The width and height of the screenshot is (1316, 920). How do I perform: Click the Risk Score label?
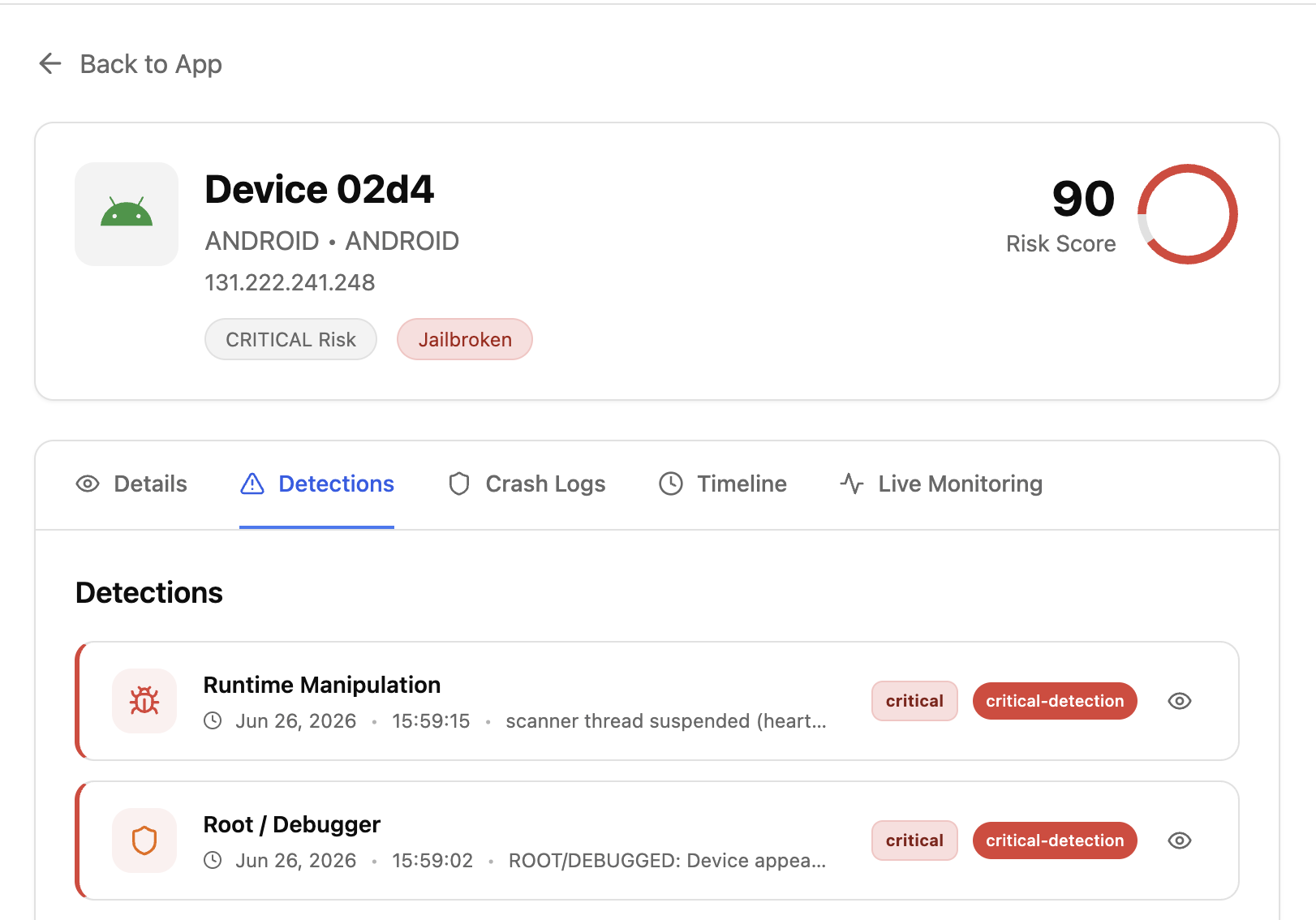coord(1061,244)
